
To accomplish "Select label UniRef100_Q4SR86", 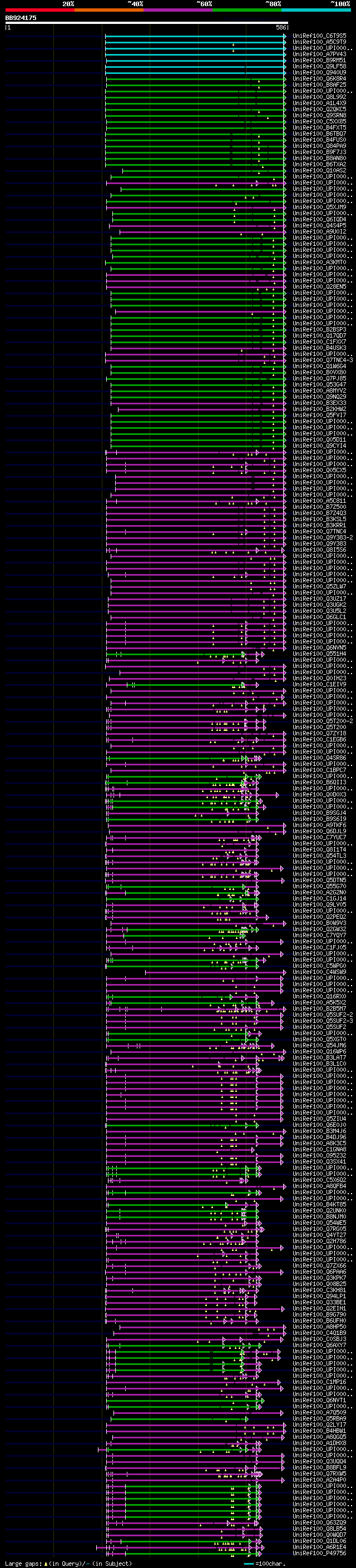I will coord(319,758).
